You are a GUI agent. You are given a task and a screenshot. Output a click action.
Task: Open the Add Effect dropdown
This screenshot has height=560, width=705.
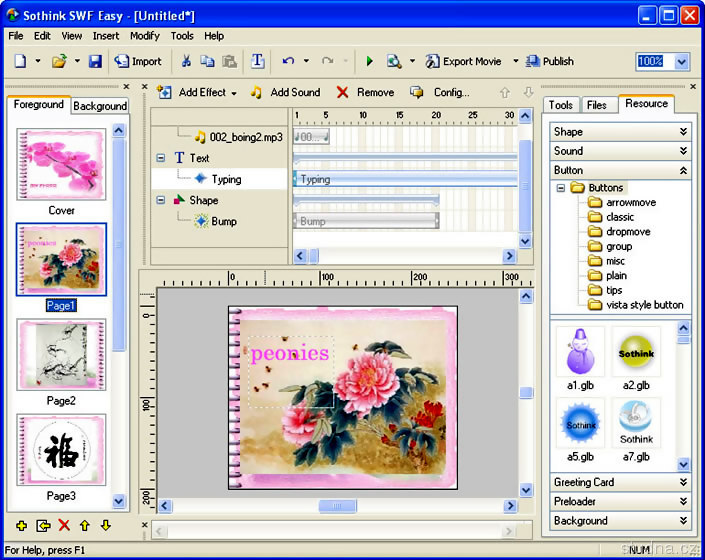tap(233, 93)
